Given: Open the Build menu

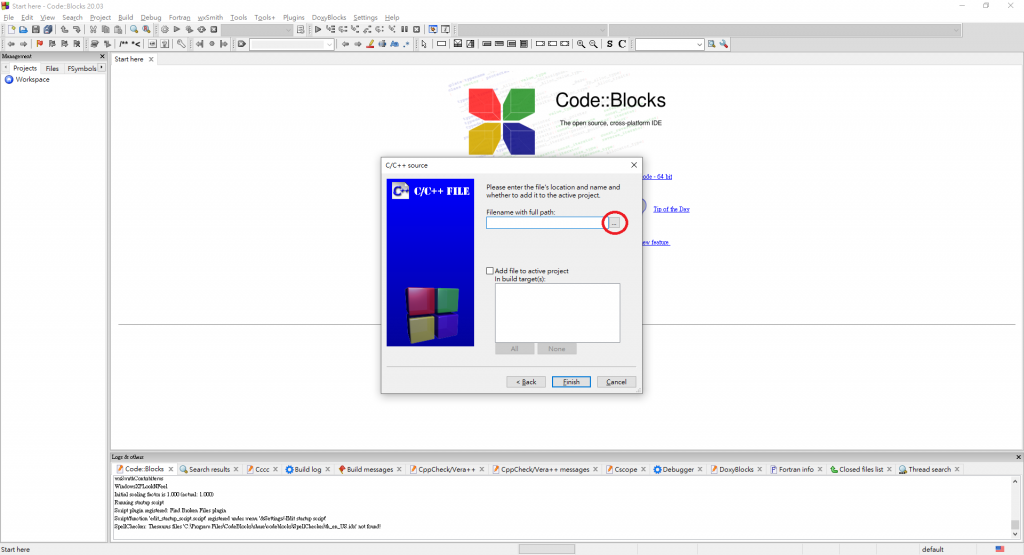Looking at the screenshot, I should coord(125,18).
